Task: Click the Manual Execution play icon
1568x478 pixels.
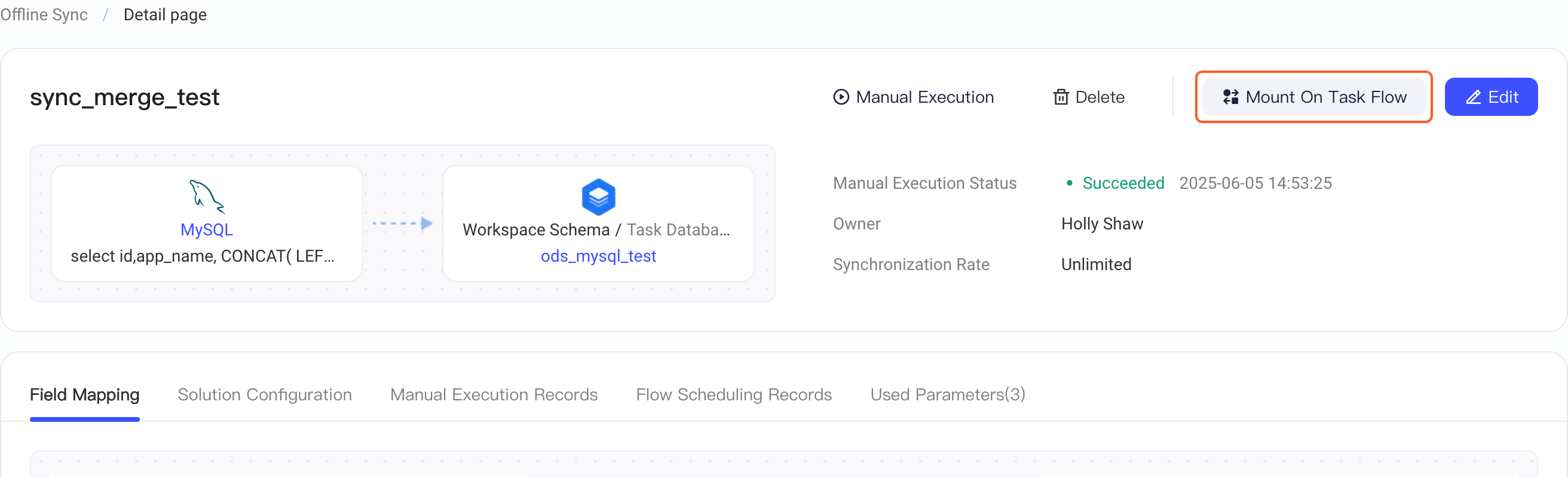Action: tap(841, 97)
